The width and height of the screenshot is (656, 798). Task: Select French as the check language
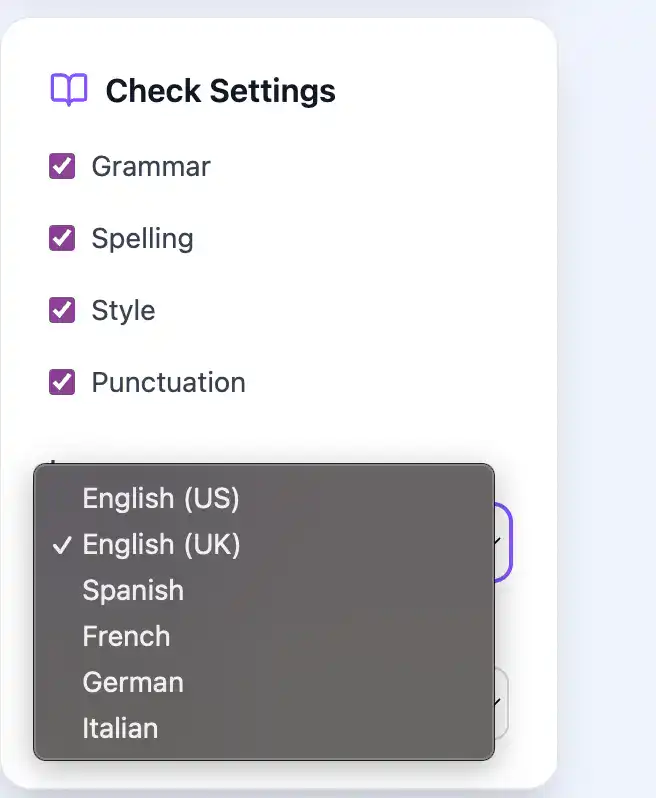tap(126, 636)
